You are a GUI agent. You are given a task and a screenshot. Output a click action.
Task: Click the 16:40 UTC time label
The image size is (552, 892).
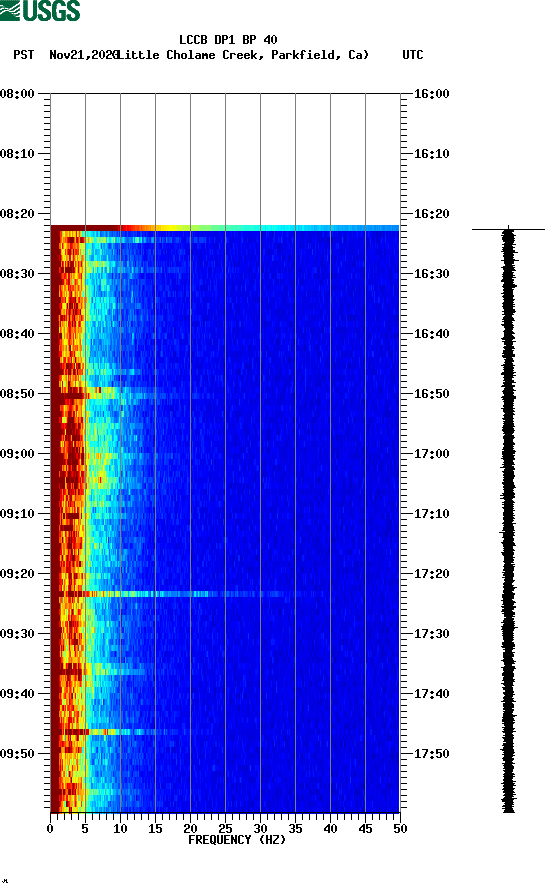pos(431,334)
